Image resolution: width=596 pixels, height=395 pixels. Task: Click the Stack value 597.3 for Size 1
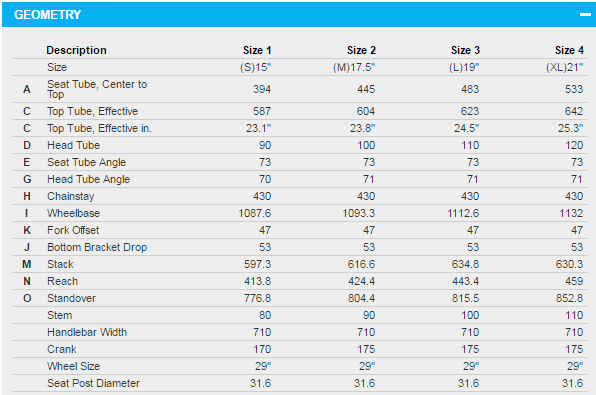pos(257,264)
